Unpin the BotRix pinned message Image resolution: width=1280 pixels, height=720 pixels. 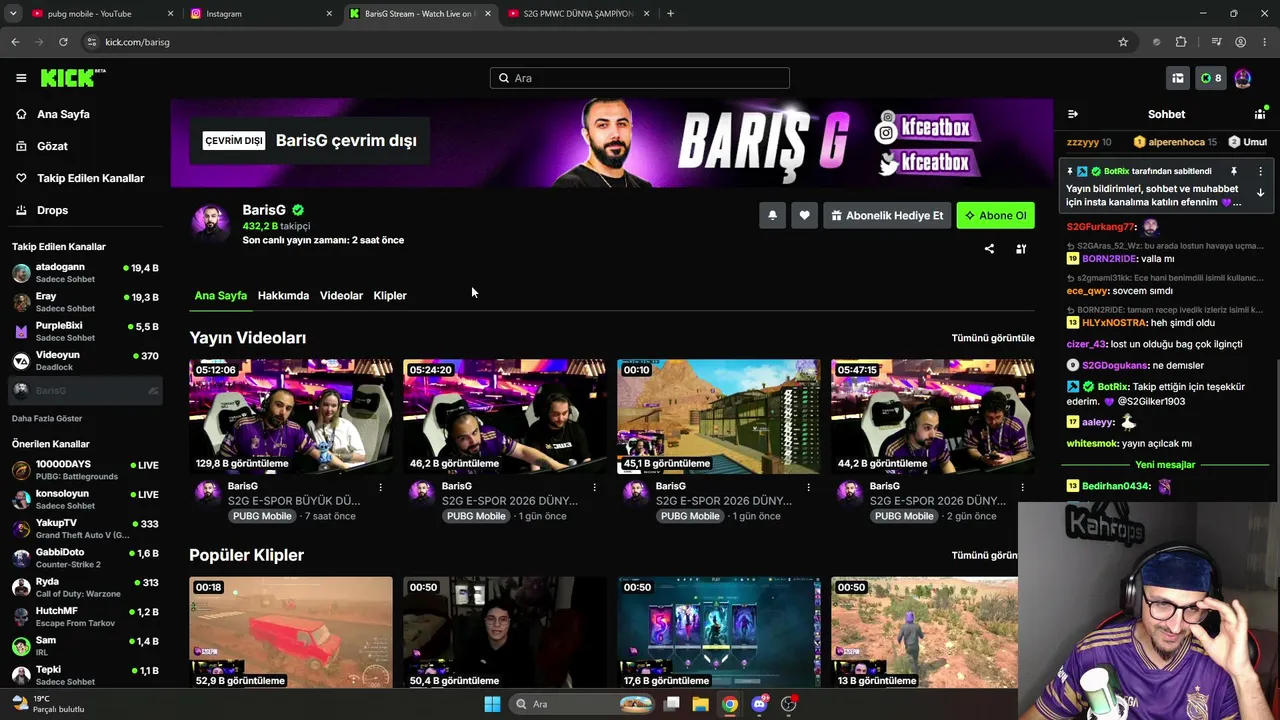click(x=1234, y=172)
